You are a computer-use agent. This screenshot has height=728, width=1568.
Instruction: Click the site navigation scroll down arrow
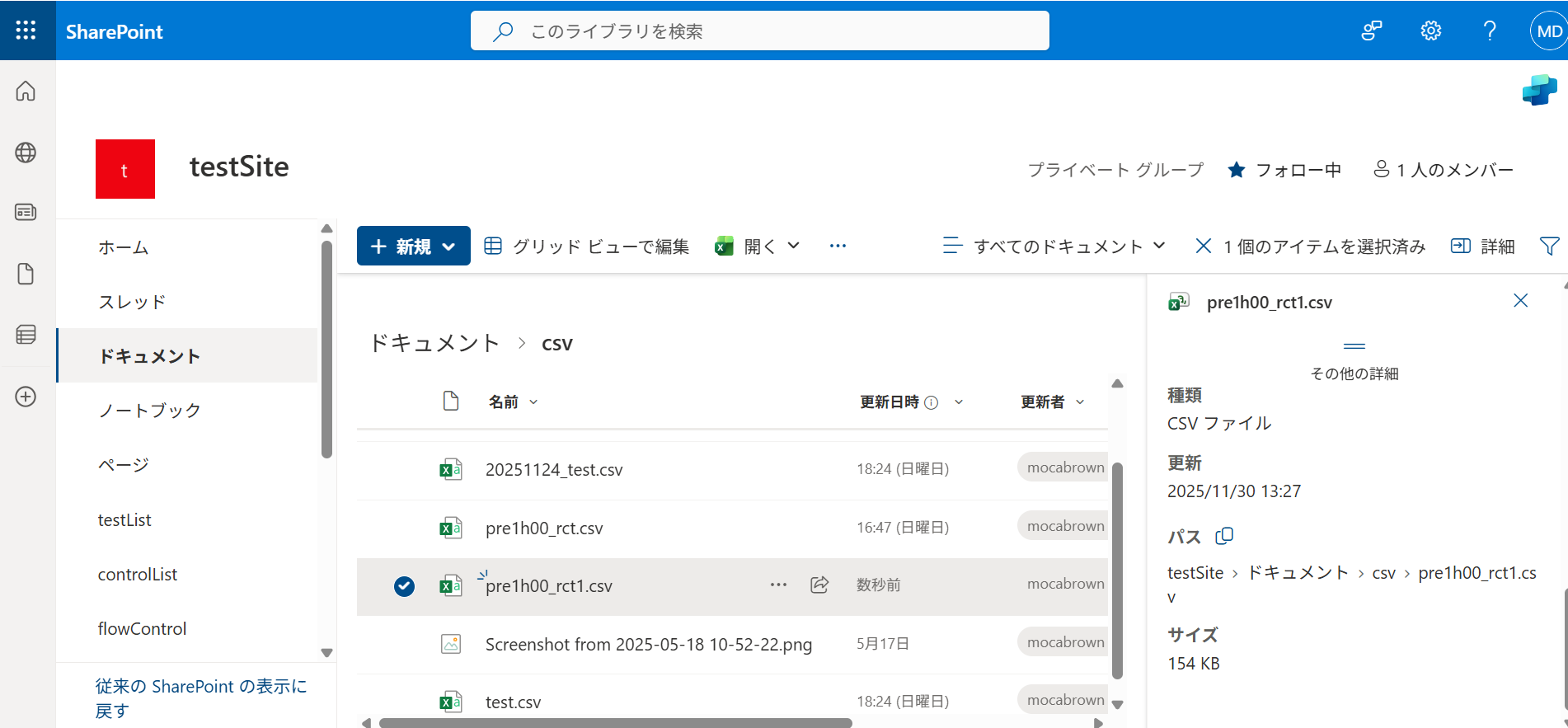pos(326,652)
